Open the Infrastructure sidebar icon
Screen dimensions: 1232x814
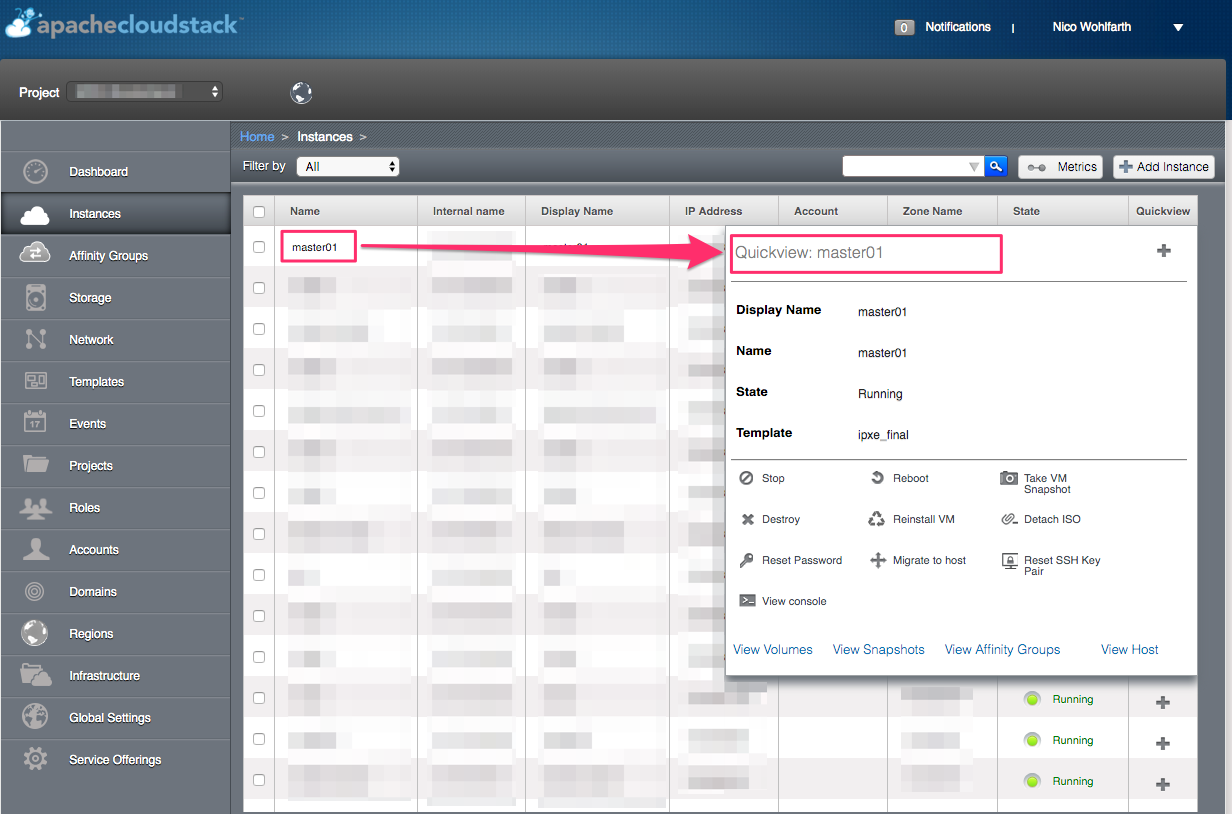click(35, 675)
